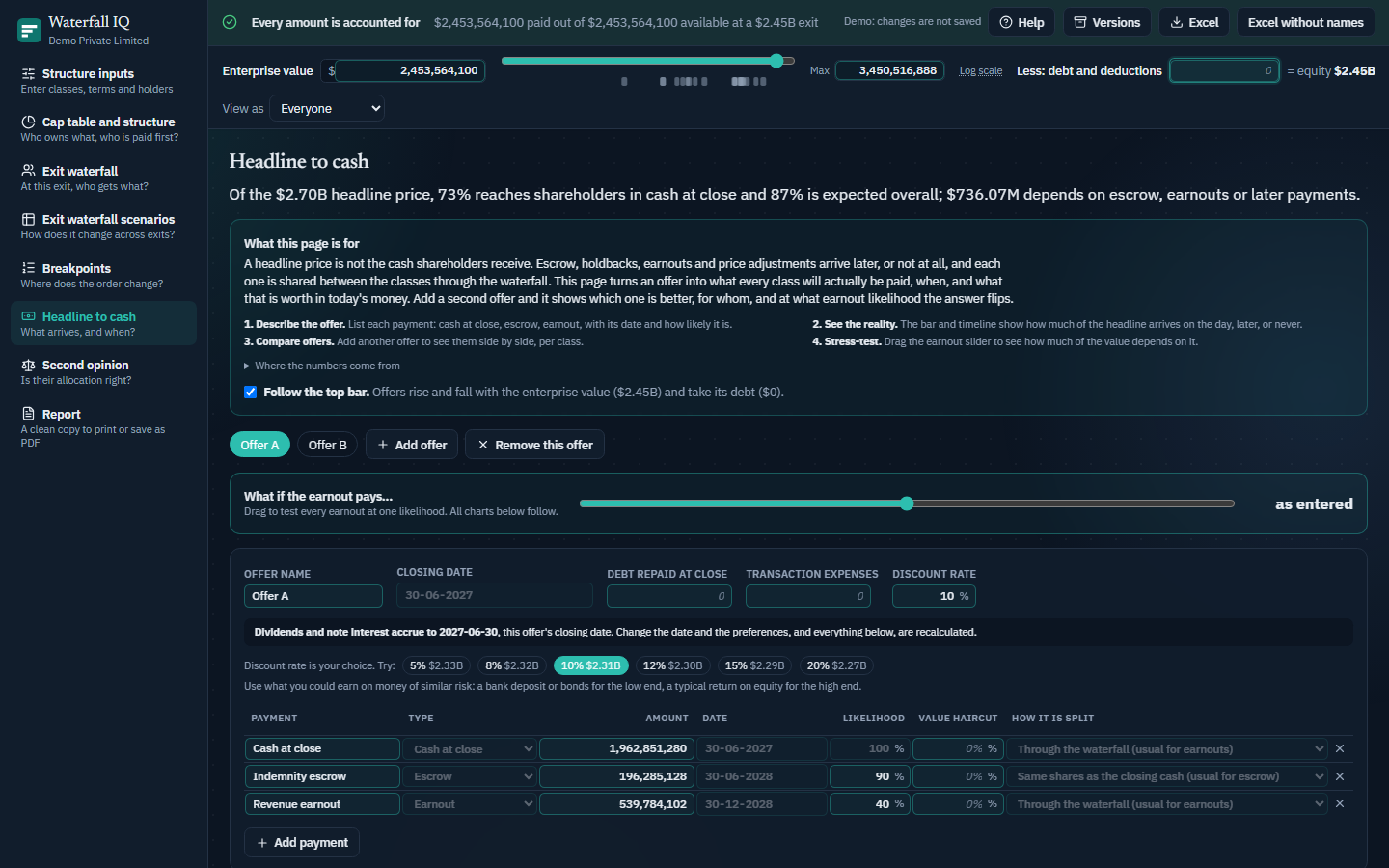Delete the Revenue earnout payment row
Image resolution: width=1389 pixels, height=868 pixels.
tap(1340, 803)
